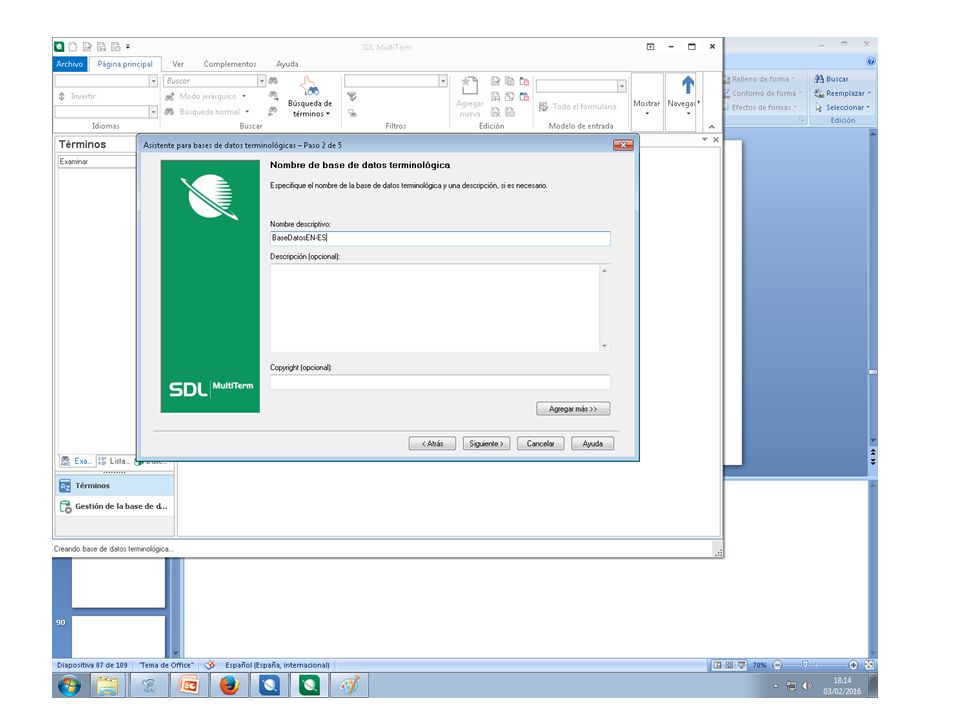
Task: Open Paint from the taskbar
Action: tap(349, 685)
